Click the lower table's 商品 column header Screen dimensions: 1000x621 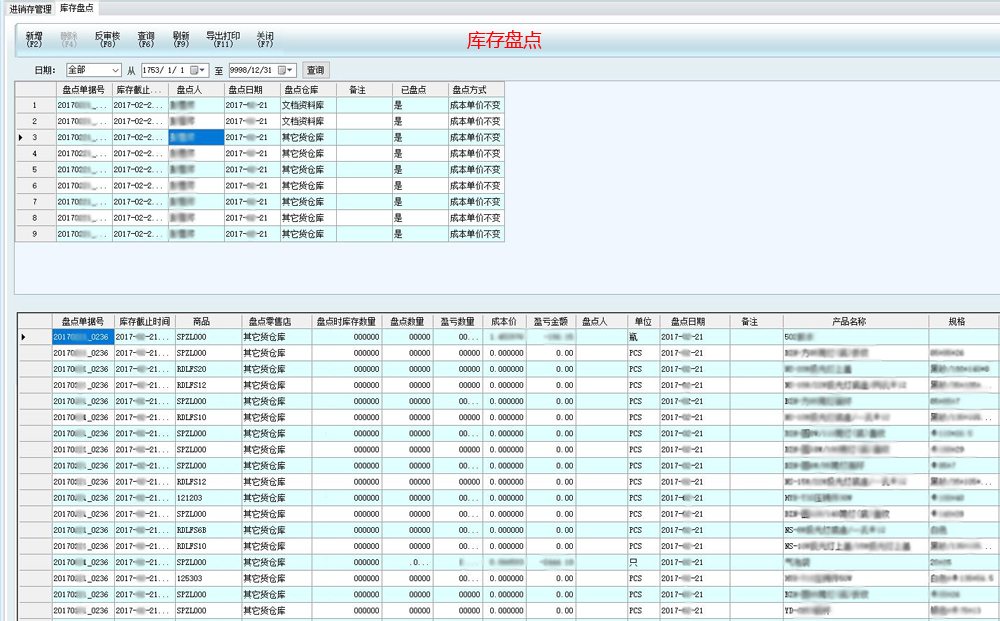click(208, 321)
